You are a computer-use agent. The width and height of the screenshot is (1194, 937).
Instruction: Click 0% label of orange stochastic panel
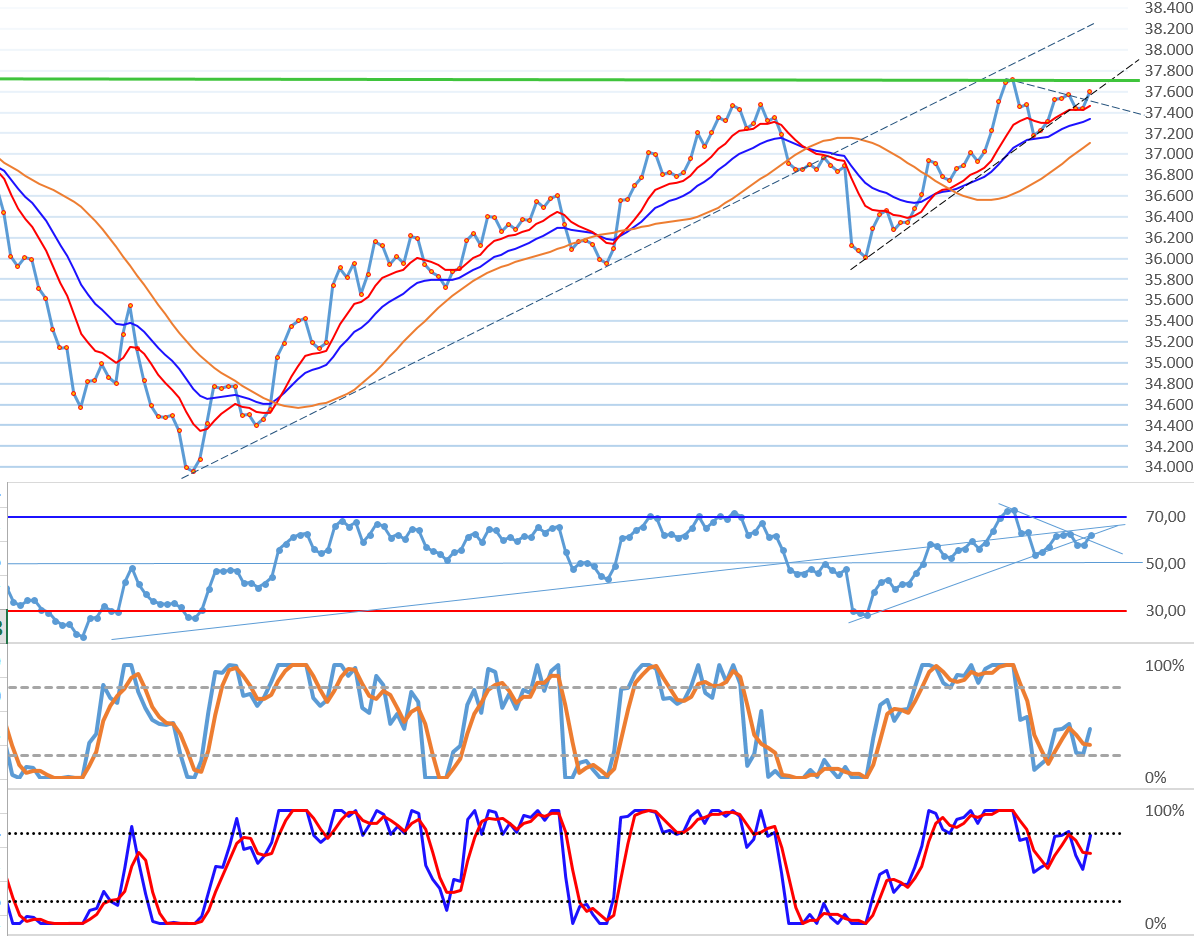[1156, 778]
